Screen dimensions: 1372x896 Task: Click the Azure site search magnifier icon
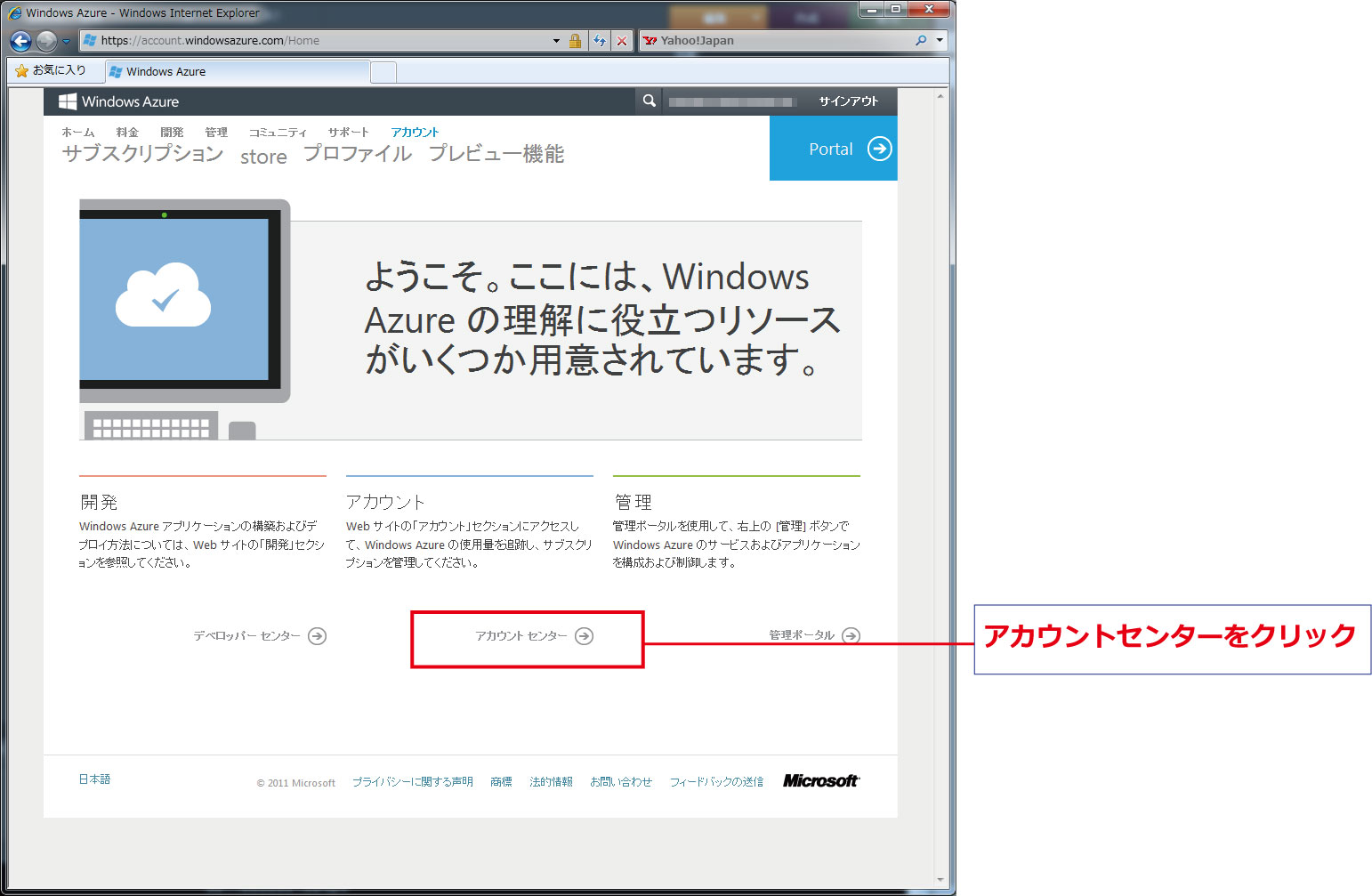pyautogui.click(x=650, y=101)
